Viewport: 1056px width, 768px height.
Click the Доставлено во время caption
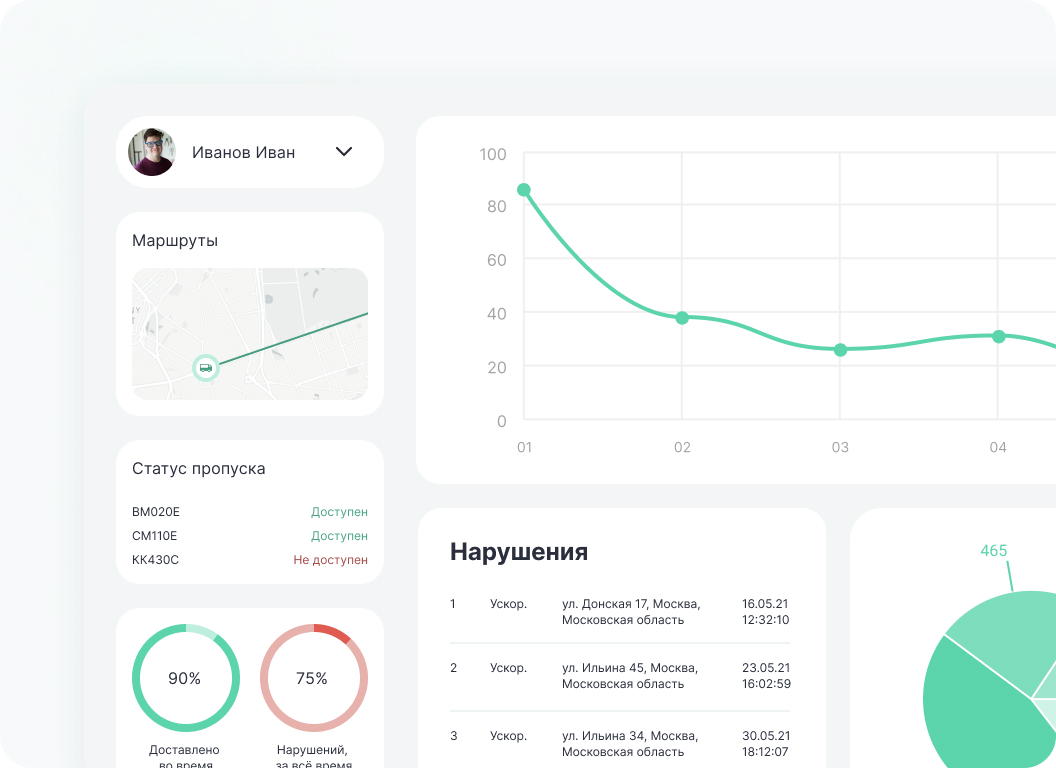click(x=185, y=757)
